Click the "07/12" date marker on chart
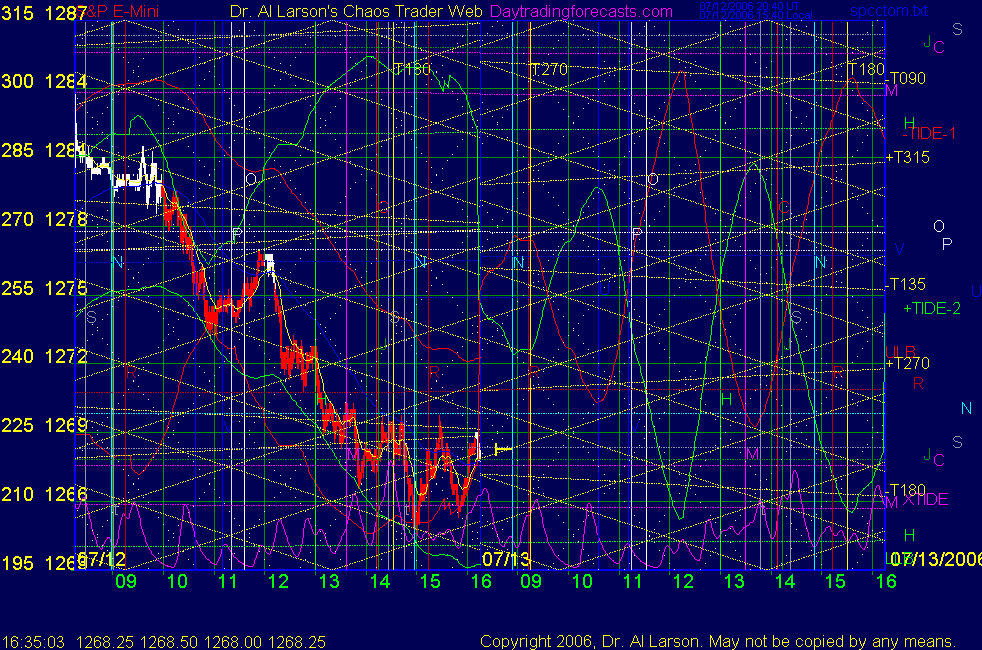The image size is (982, 650). click(x=101, y=559)
